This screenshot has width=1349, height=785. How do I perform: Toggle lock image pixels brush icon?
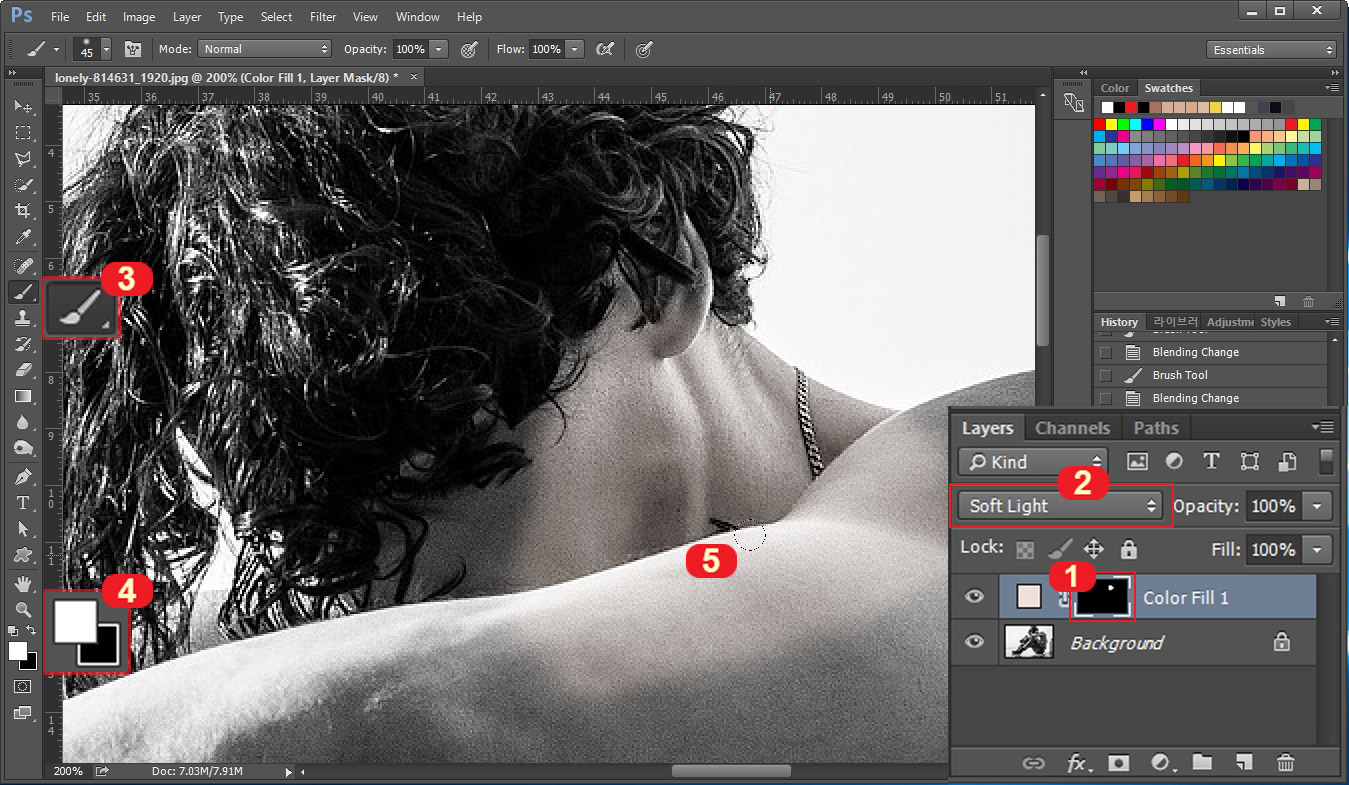(1059, 549)
